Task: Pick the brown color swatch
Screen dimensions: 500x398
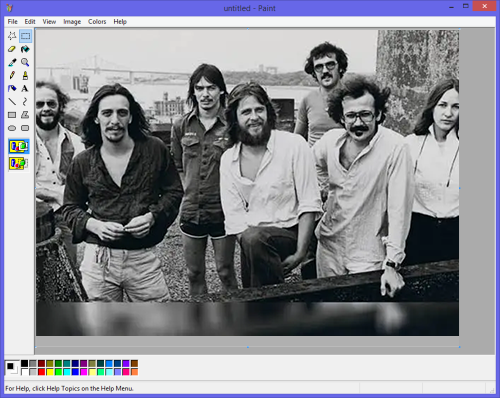Action: 134,363
